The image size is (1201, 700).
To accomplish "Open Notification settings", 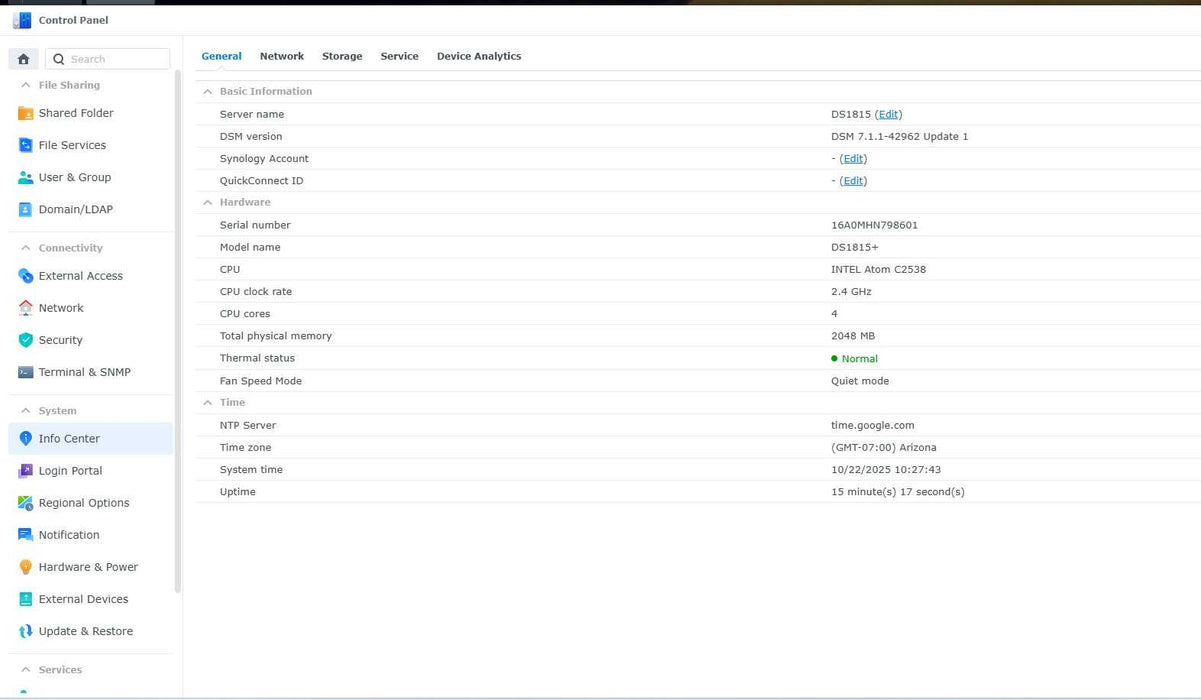I will pos(68,534).
